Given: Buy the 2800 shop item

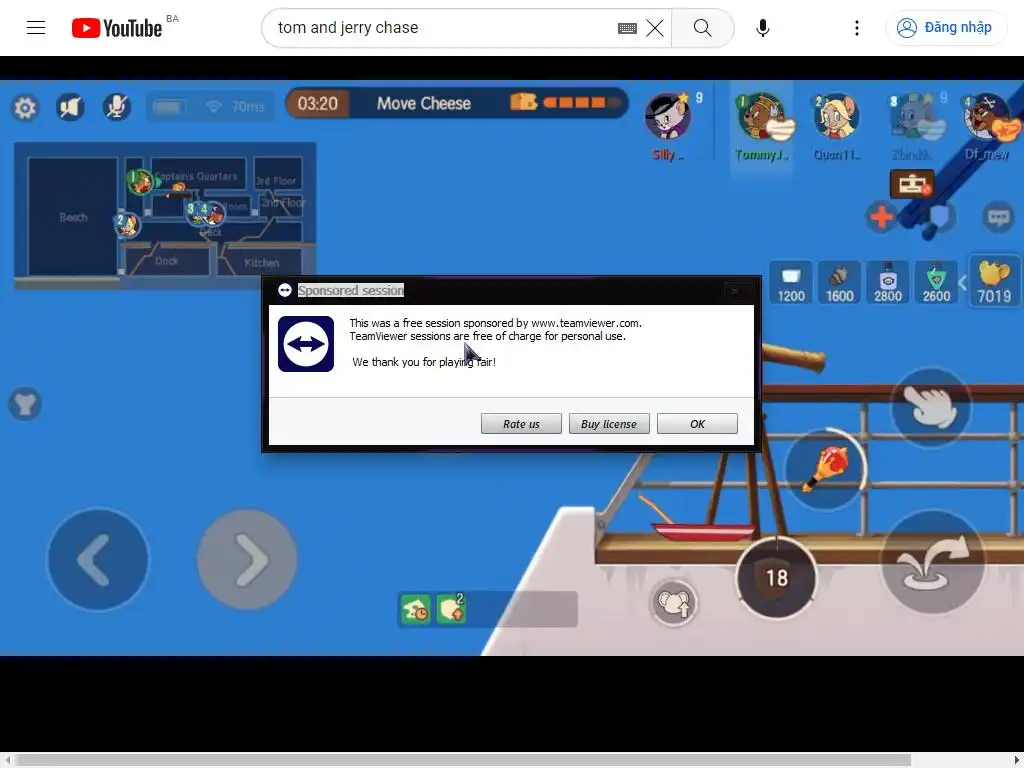Looking at the screenshot, I should coord(888,283).
